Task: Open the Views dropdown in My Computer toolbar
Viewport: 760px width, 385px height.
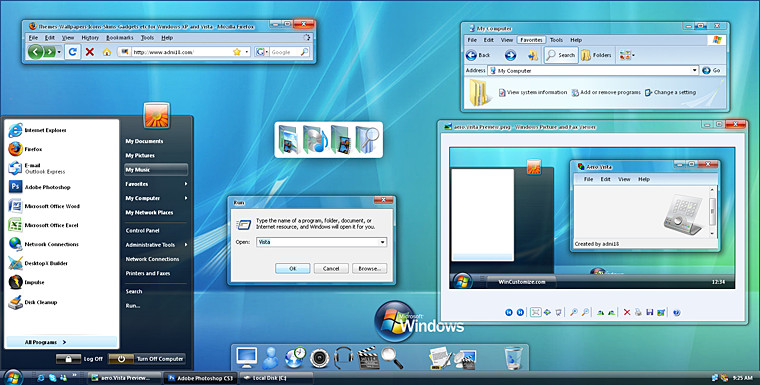Action: [x=627, y=55]
